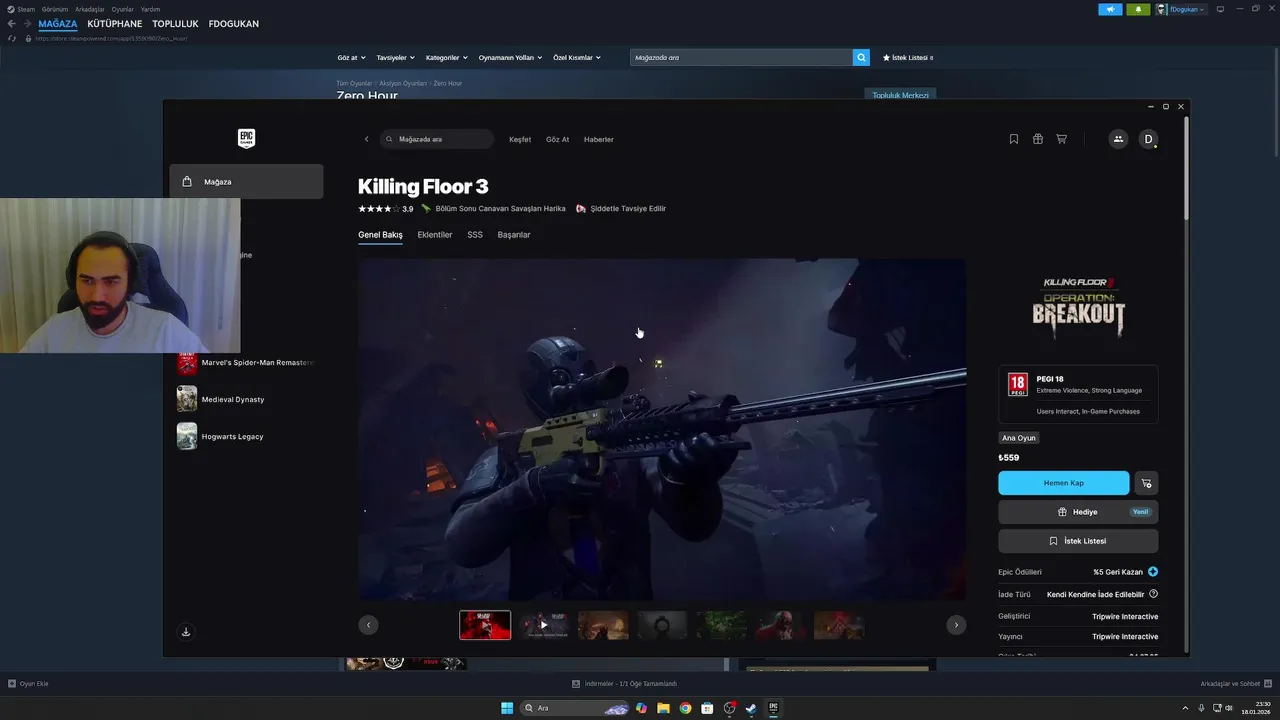Switch Steam to Big Picture mode icon
This screenshot has height=720, width=1280.
point(1220,9)
